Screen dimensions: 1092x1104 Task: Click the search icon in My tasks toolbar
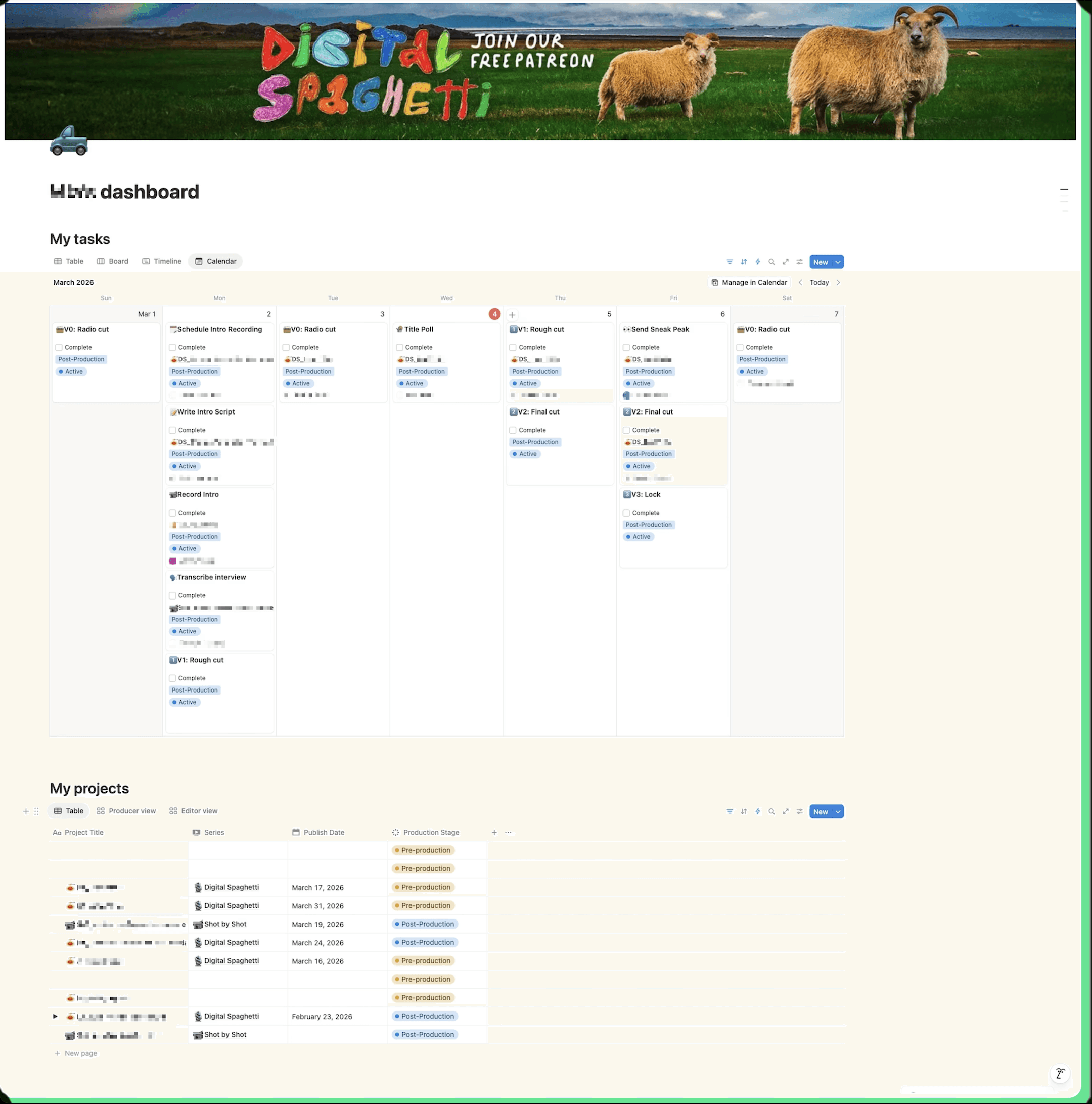[x=771, y=262]
